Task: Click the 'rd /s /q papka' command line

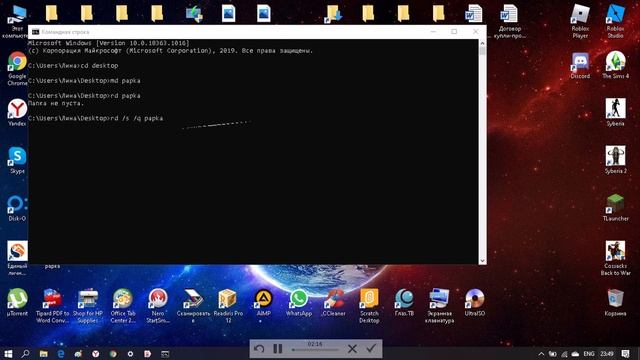Action: pyautogui.click(x=96, y=118)
